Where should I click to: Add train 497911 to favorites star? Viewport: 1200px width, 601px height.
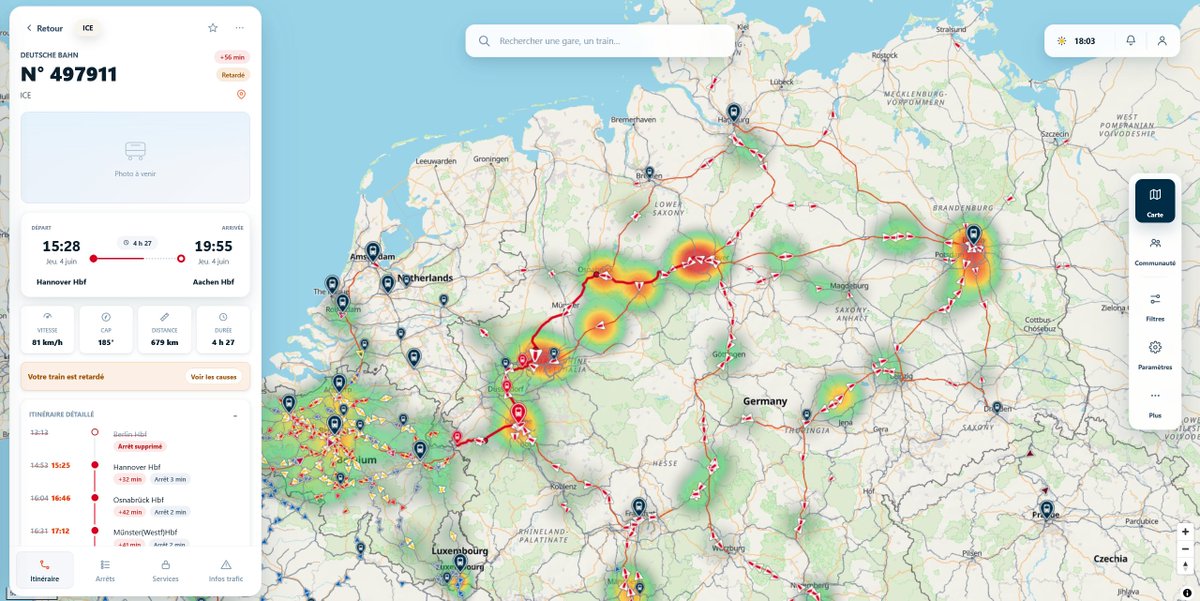click(212, 28)
